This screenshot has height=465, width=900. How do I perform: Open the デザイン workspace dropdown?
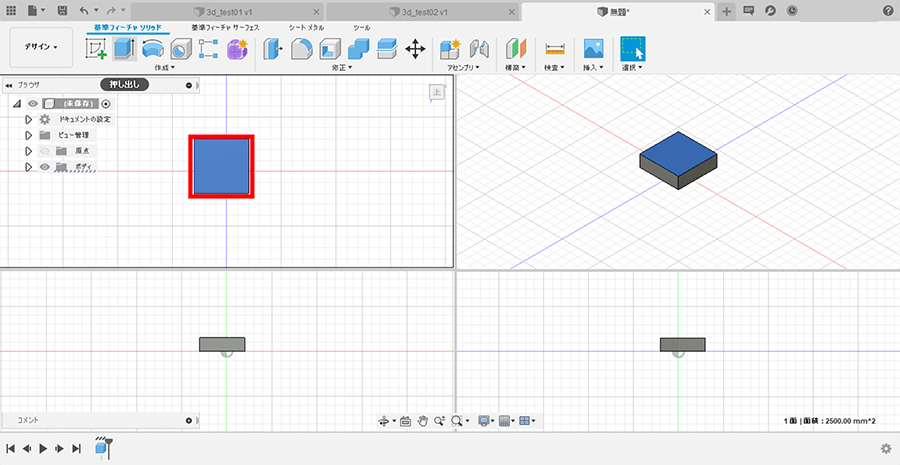41,47
